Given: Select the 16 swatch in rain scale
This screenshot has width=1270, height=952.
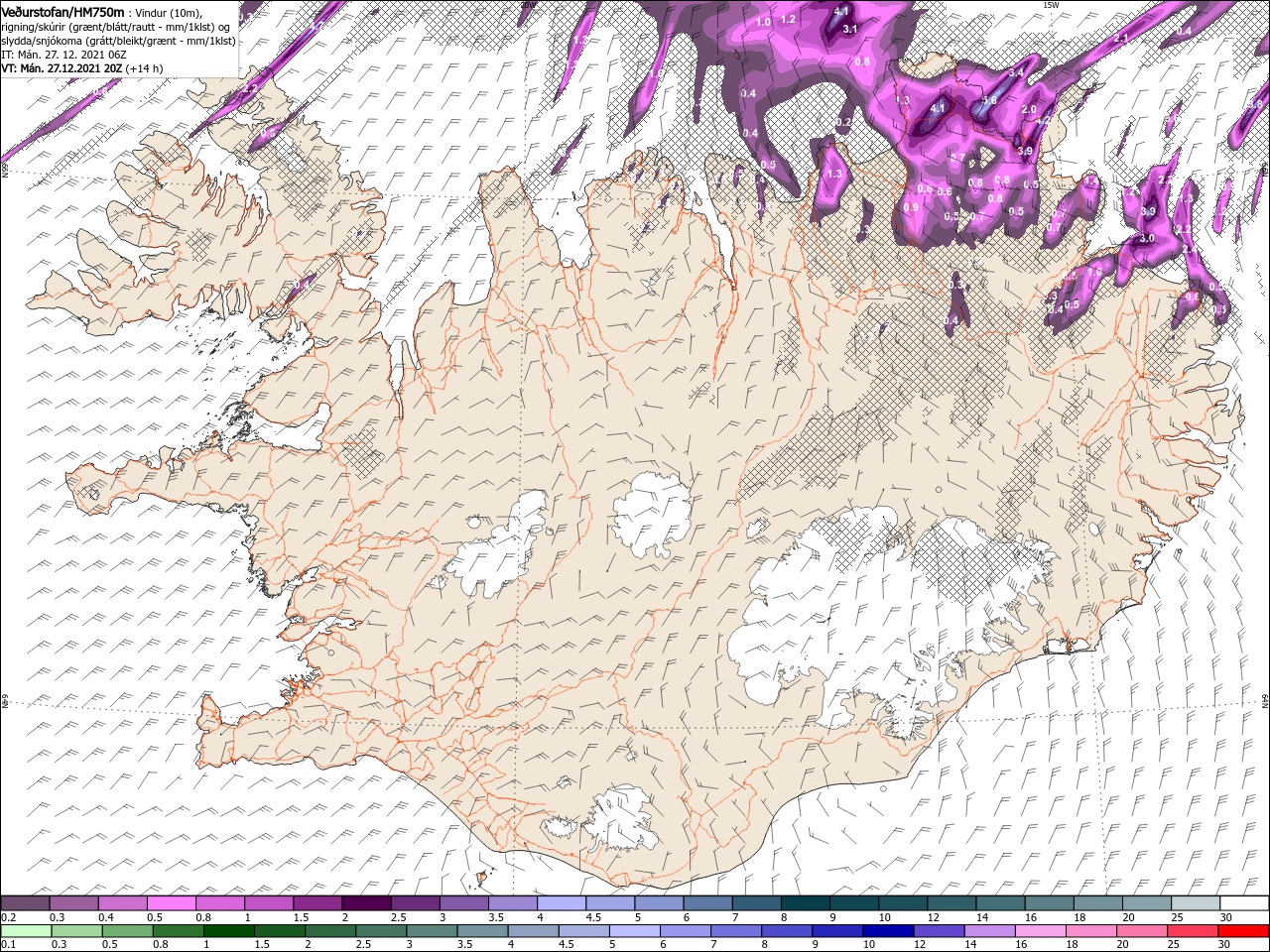Looking at the screenshot, I should pyautogui.click(x=1041, y=930).
